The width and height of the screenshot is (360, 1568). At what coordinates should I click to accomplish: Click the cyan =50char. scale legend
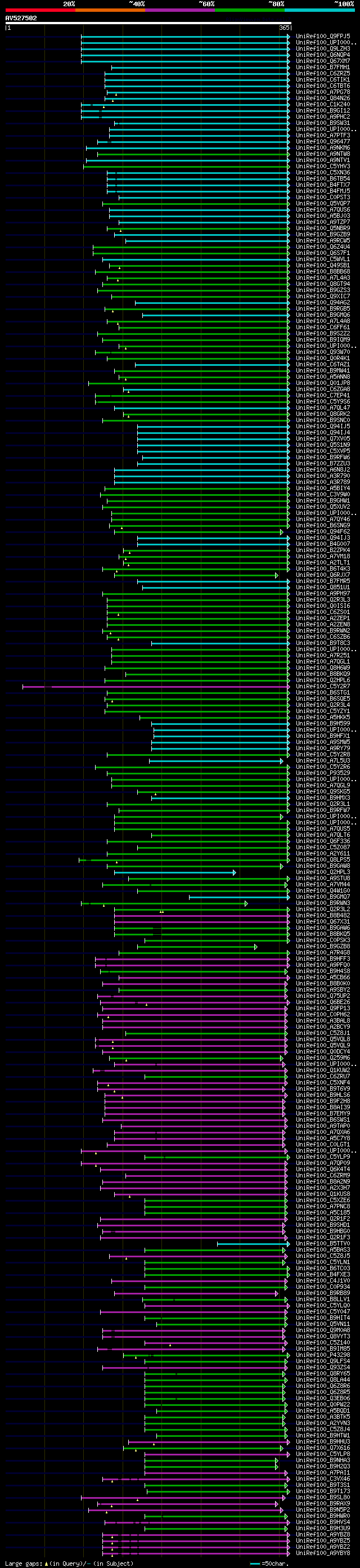[x=269, y=1563]
